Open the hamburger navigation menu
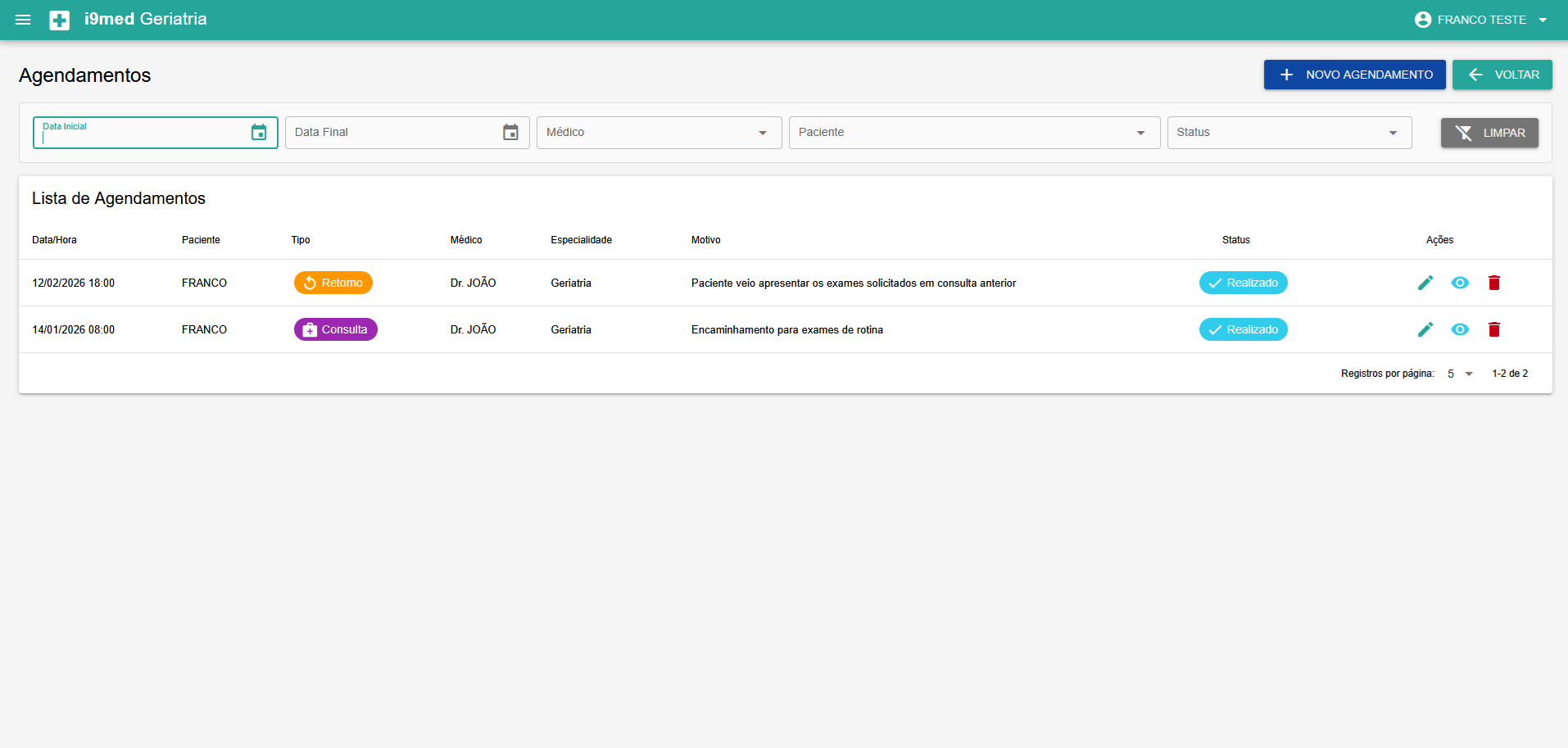Viewport: 1568px width, 748px height. pyautogui.click(x=23, y=20)
